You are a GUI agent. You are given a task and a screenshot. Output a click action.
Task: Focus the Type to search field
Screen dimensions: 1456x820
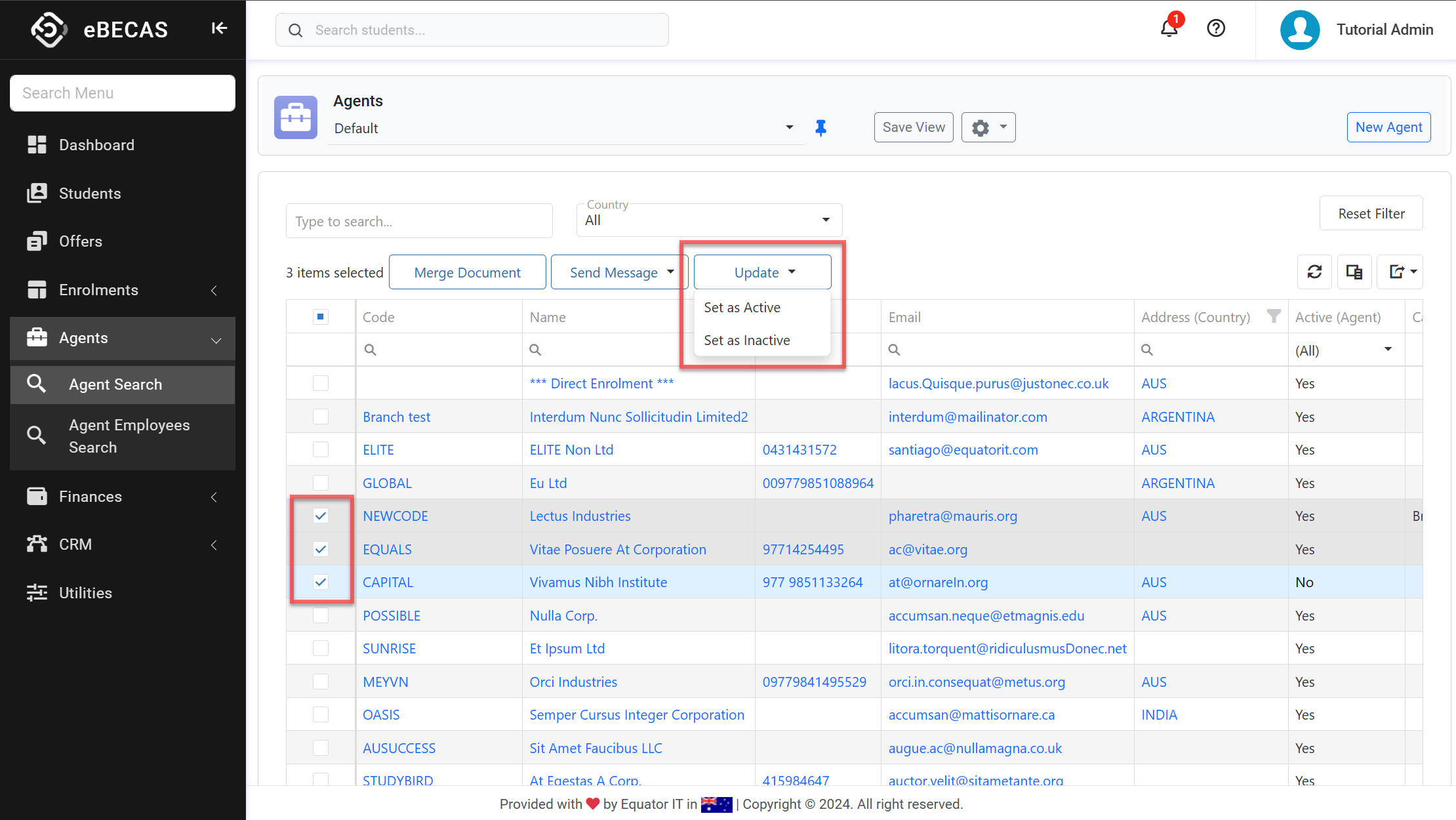(419, 221)
